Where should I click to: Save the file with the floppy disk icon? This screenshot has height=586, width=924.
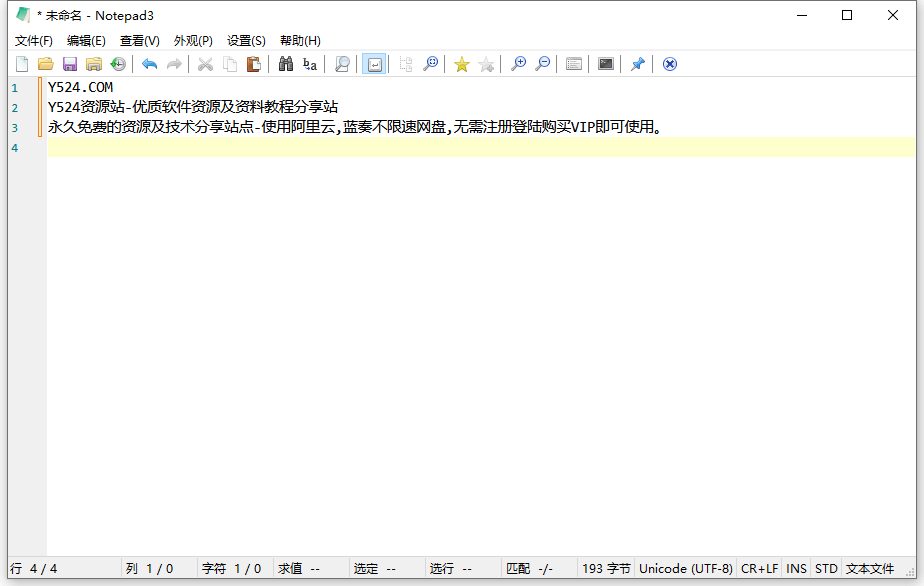pos(70,64)
